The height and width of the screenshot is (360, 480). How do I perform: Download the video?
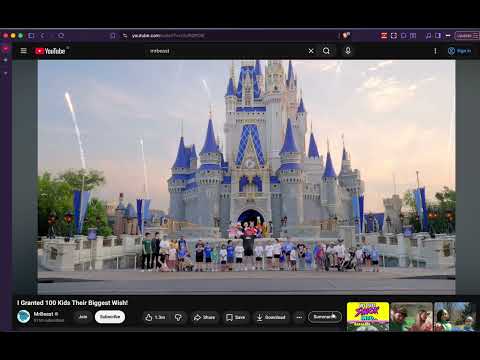pyautogui.click(x=271, y=317)
